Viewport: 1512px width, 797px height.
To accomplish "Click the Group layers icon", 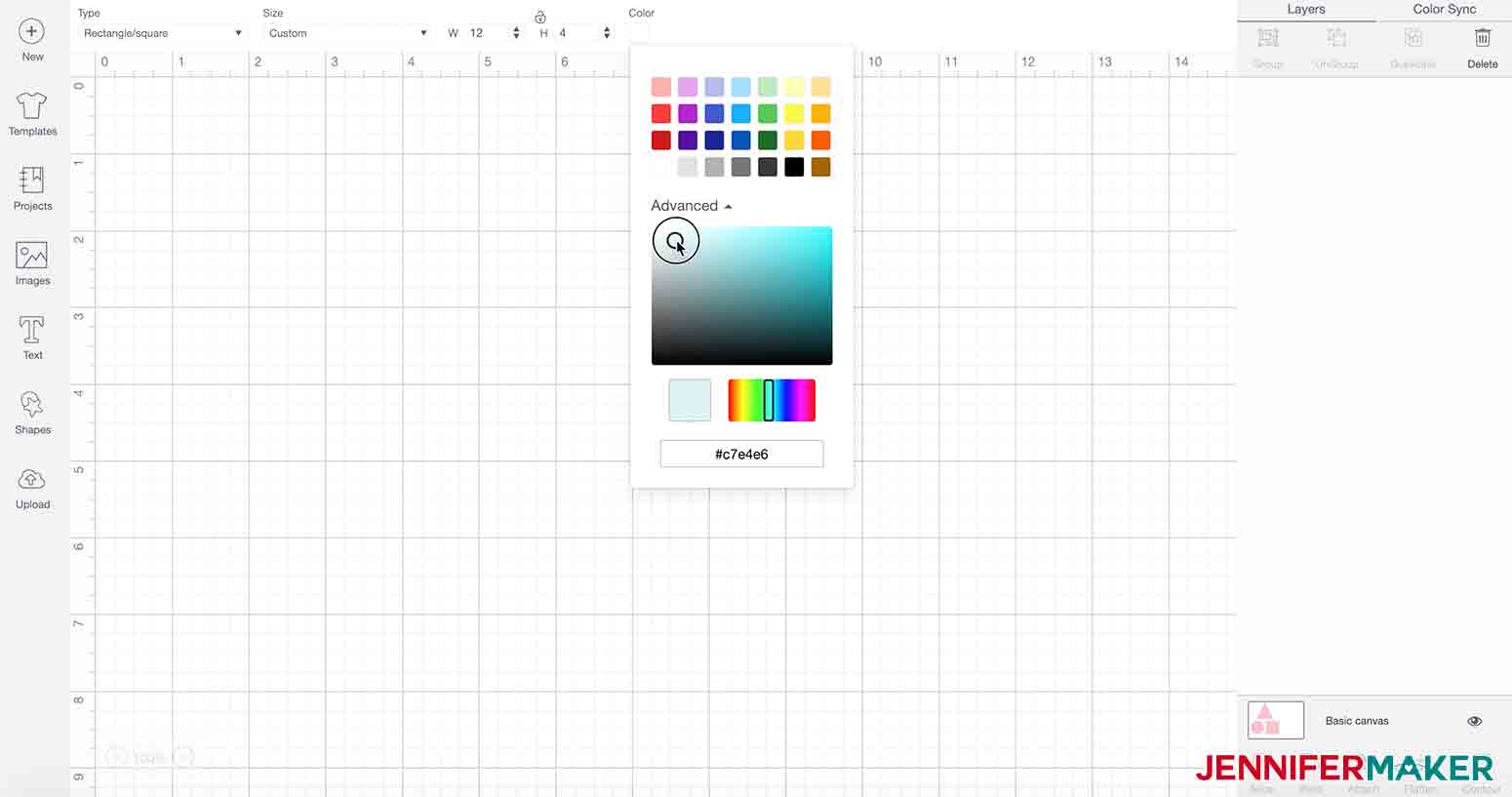I will click(1268, 38).
